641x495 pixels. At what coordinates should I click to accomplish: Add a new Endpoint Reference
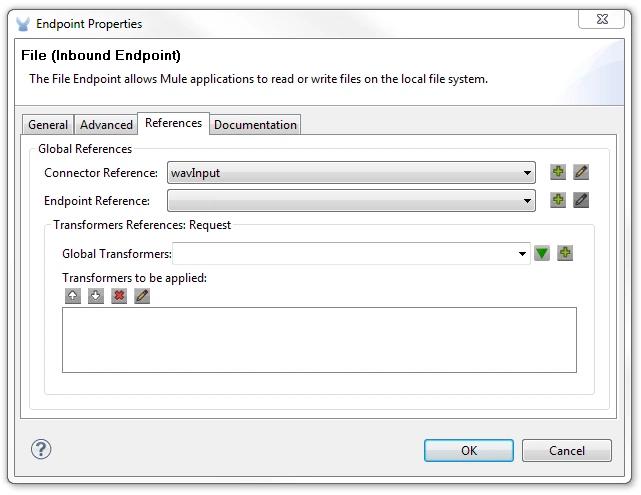(558, 200)
